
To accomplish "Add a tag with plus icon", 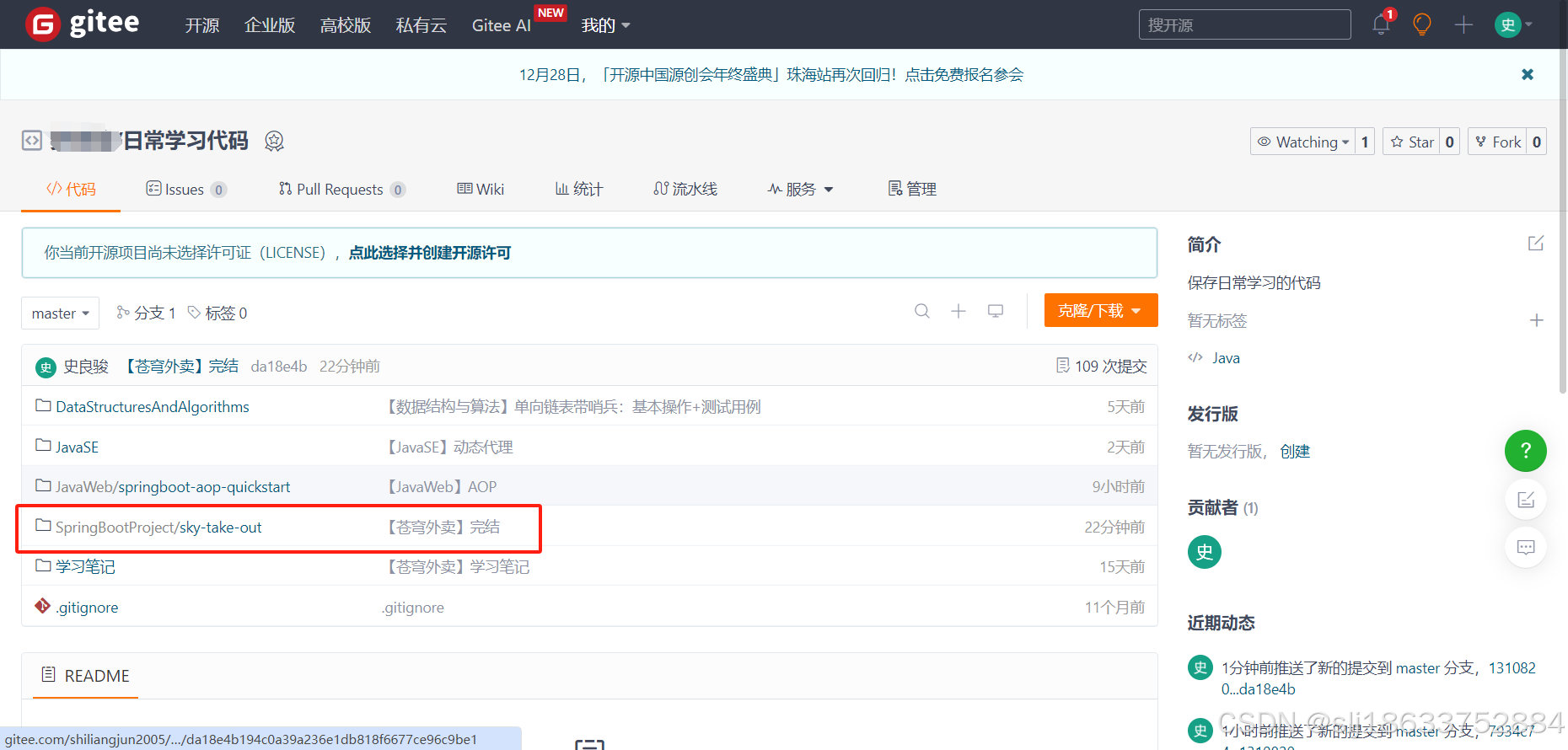I will tap(1536, 320).
